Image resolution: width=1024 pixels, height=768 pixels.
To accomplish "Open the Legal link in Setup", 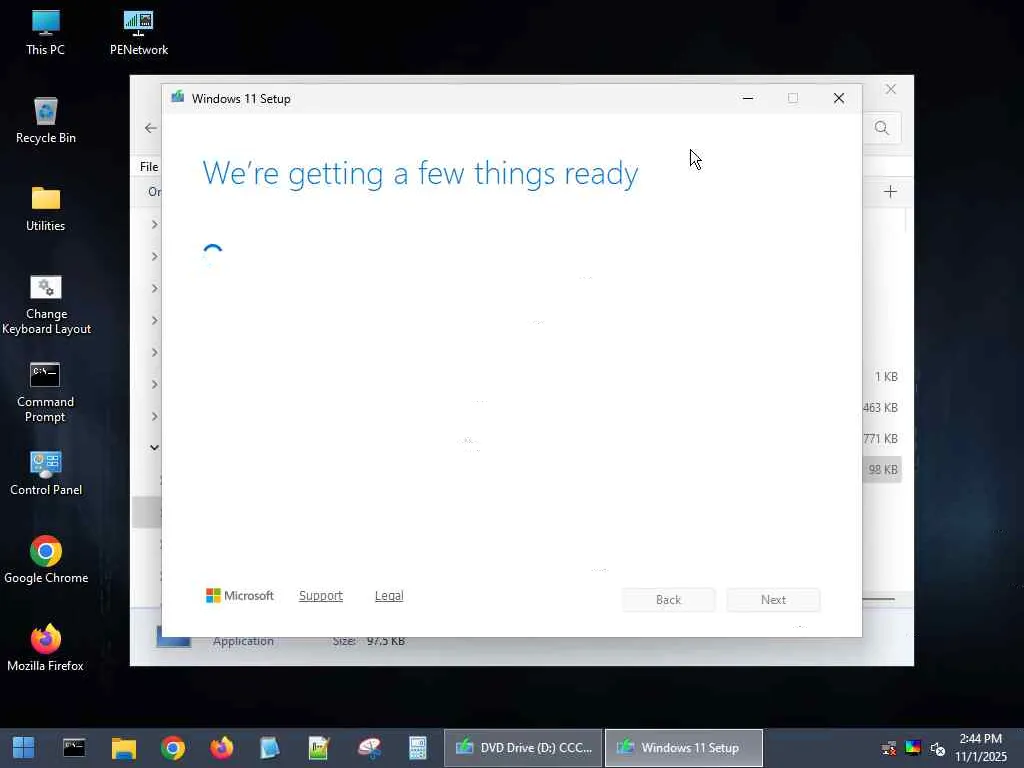I will point(389,596).
